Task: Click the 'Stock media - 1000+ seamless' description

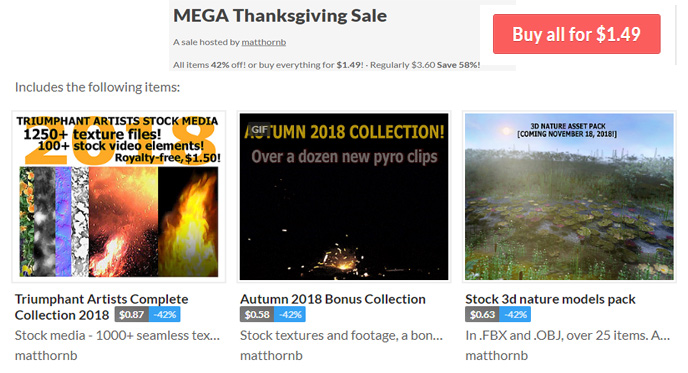Action: 117,335
